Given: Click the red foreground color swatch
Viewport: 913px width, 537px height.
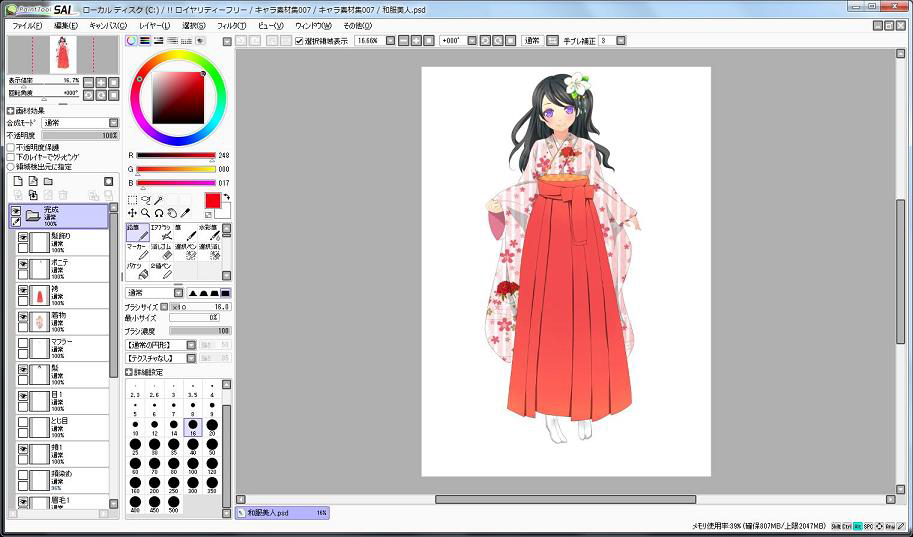Looking at the screenshot, I should [x=212, y=200].
